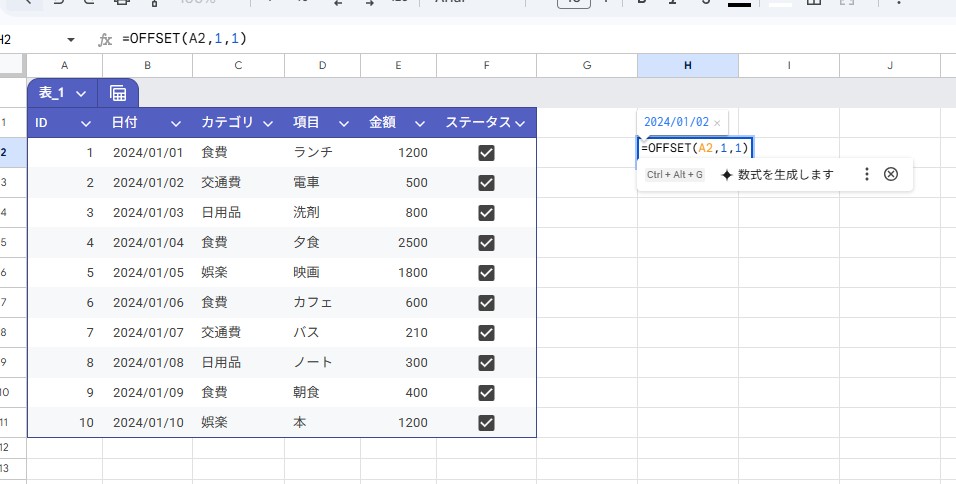Click the table view calculator icon
Screen dimensions: 956x484
click(x=118, y=93)
